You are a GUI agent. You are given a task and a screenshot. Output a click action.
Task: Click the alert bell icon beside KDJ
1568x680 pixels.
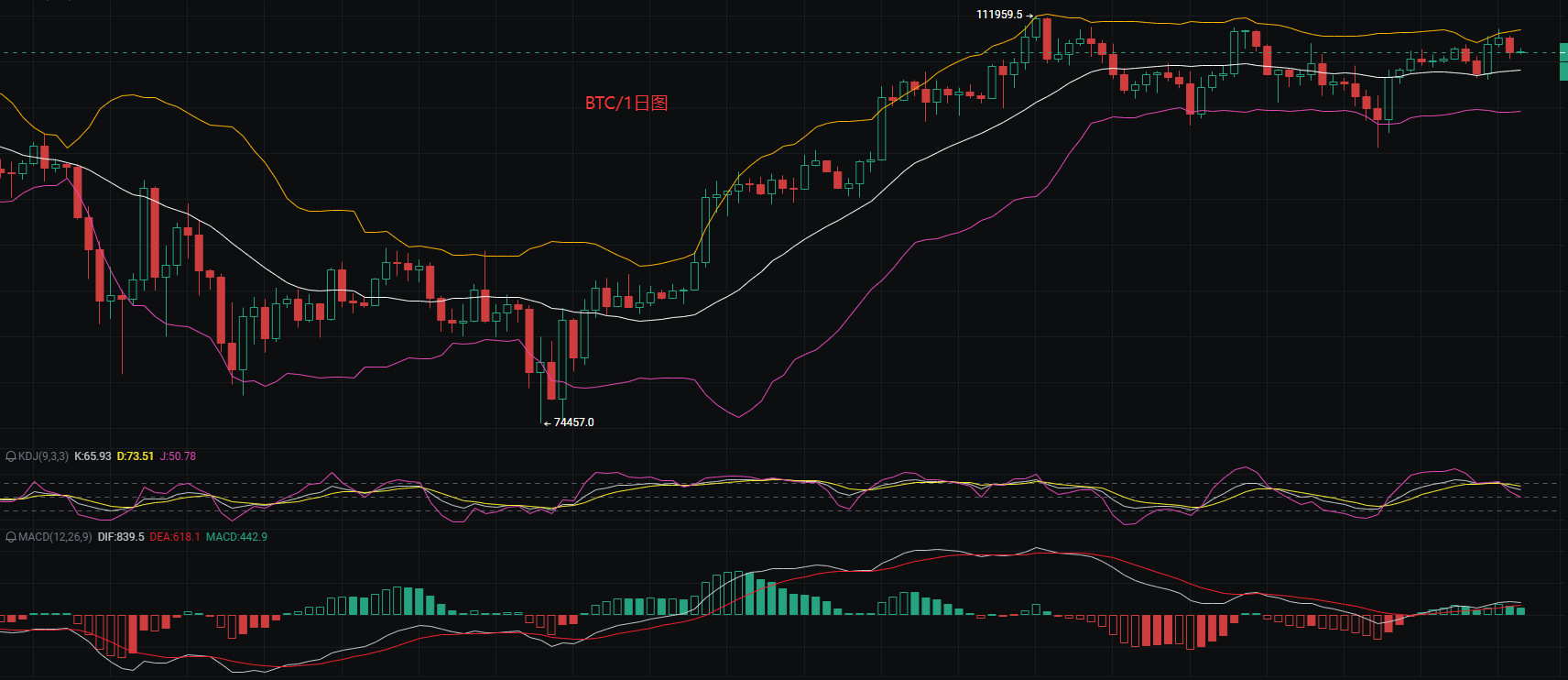tap(11, 456)
